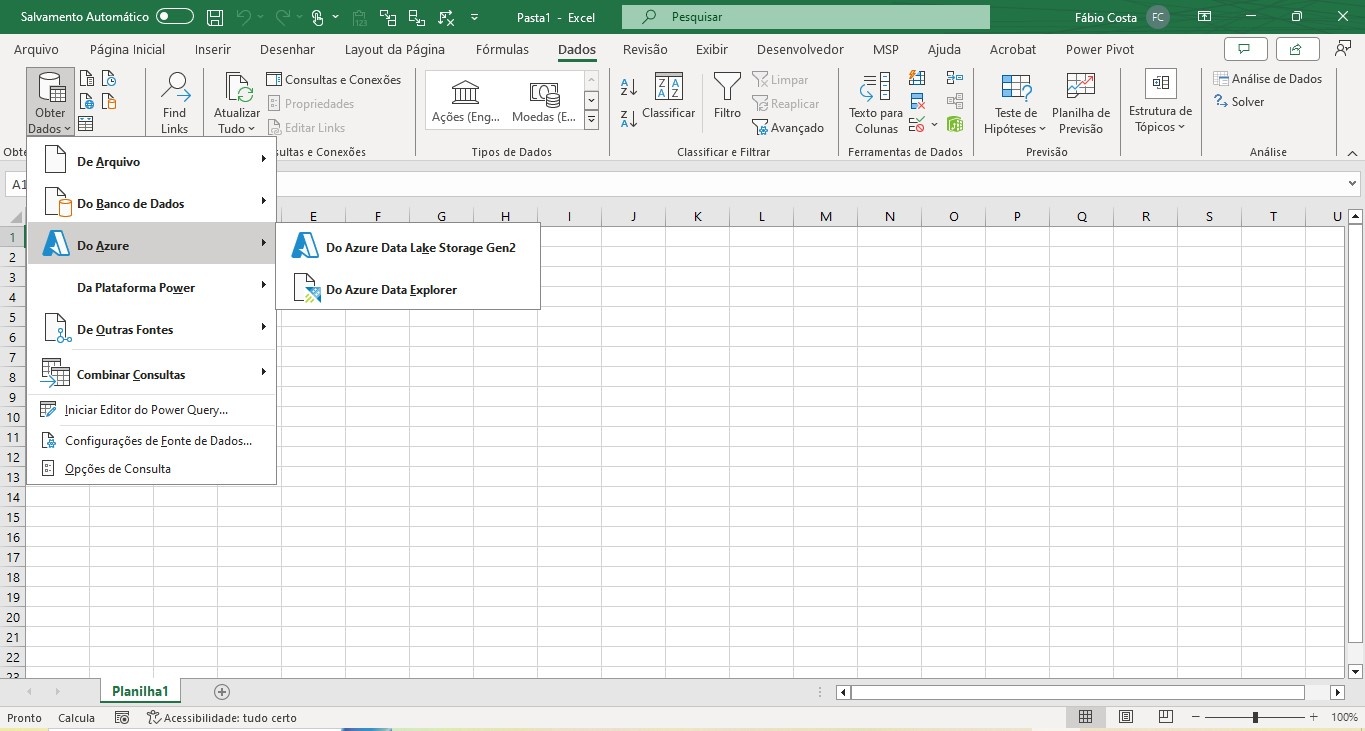This screenshot has height=731, width=1365.
Task: Click Consultas e Conexões button
Action: pyautogui.click(x=334, y=80)
